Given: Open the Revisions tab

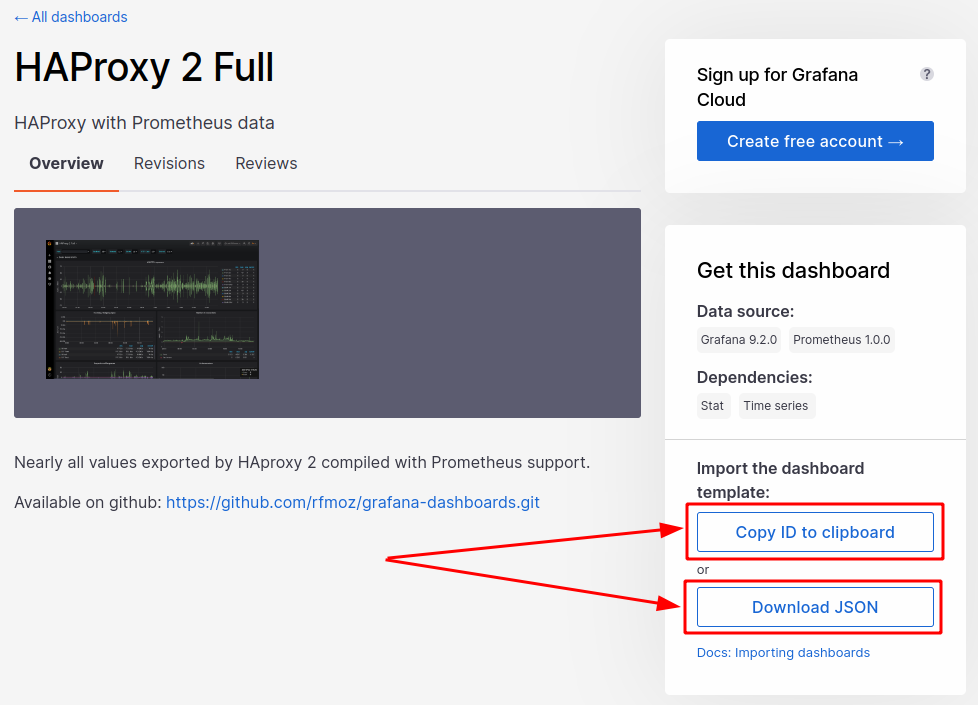Looking at the screenshot, I should (169, 163).
